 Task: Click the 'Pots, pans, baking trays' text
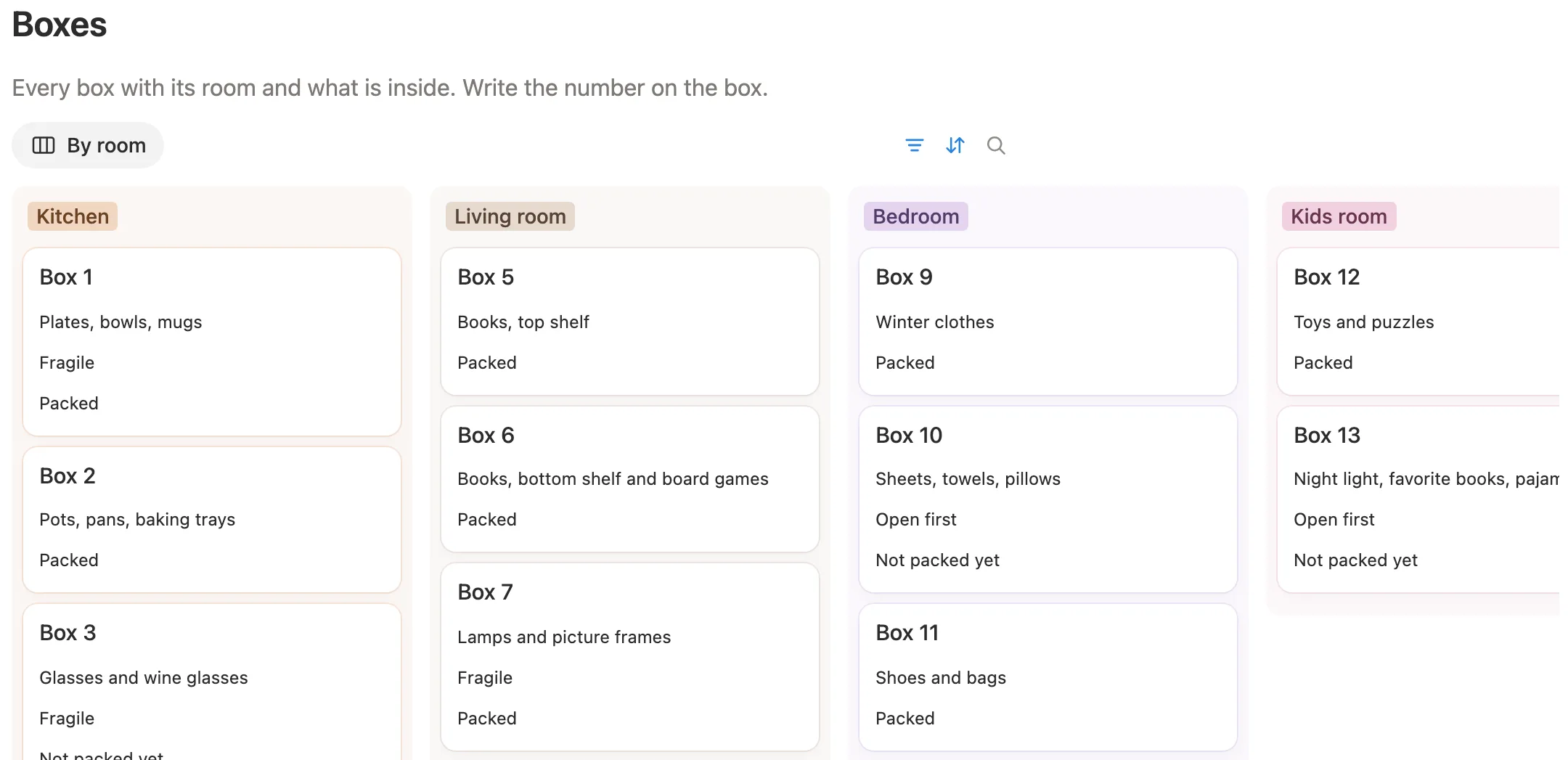click(x=137, y=520)
